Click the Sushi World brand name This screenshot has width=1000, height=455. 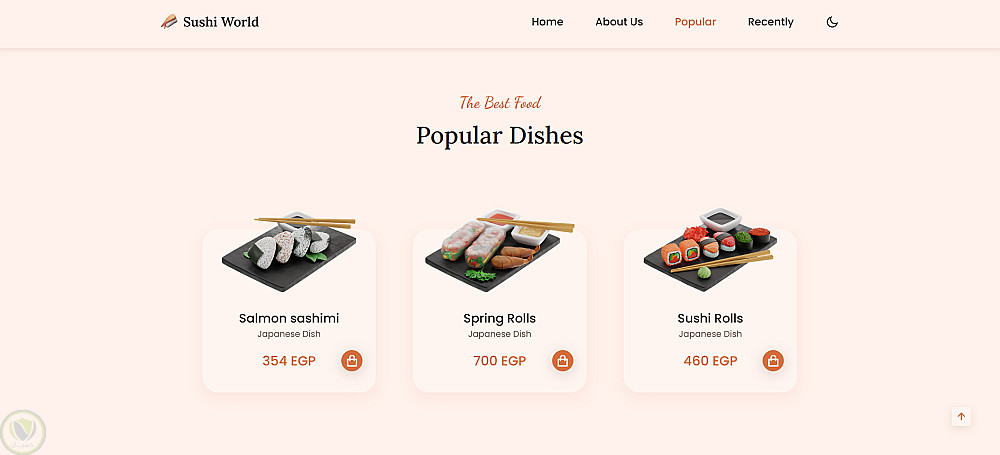(220, 22)
